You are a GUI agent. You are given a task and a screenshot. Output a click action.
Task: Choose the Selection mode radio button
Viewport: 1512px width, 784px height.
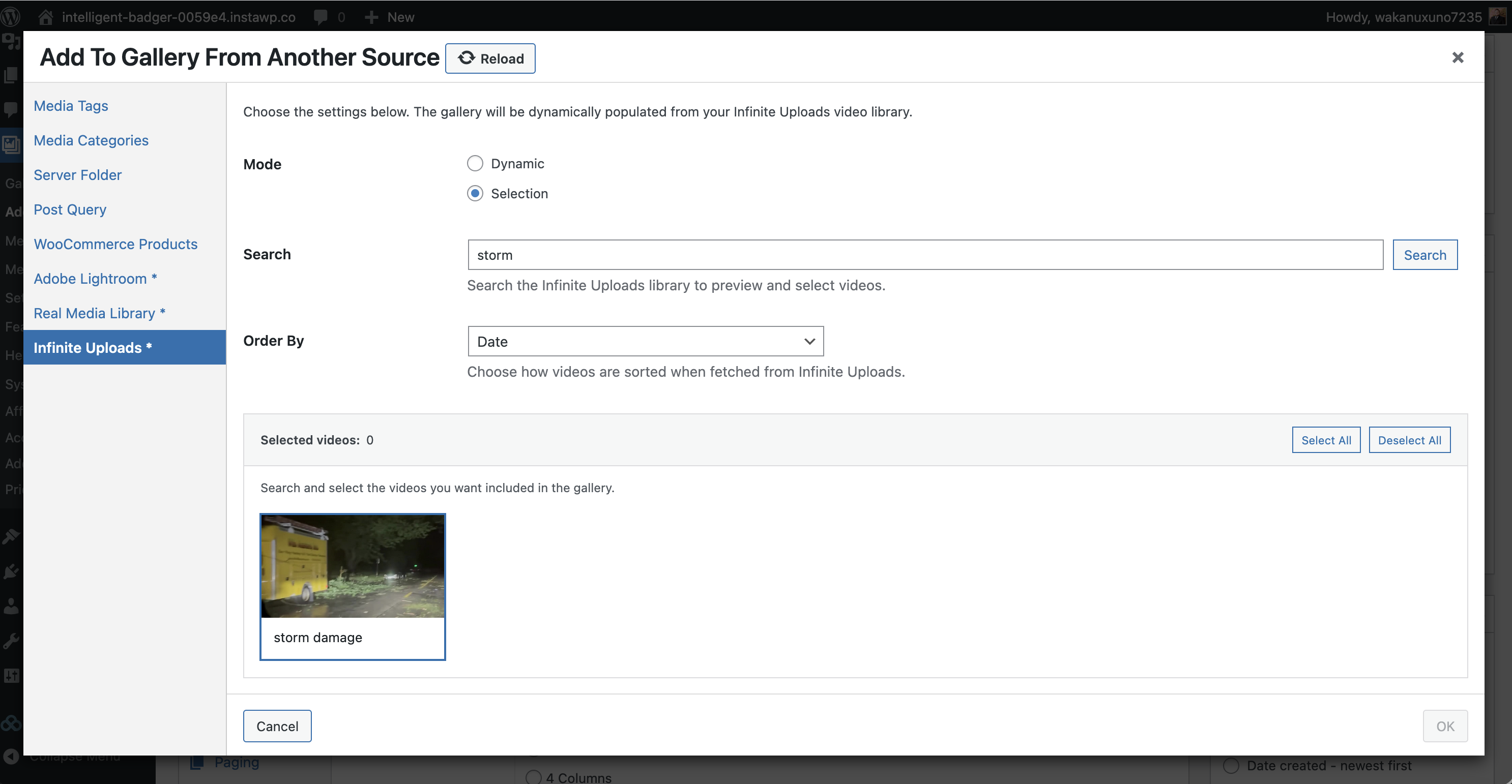(x=475, y=194)
